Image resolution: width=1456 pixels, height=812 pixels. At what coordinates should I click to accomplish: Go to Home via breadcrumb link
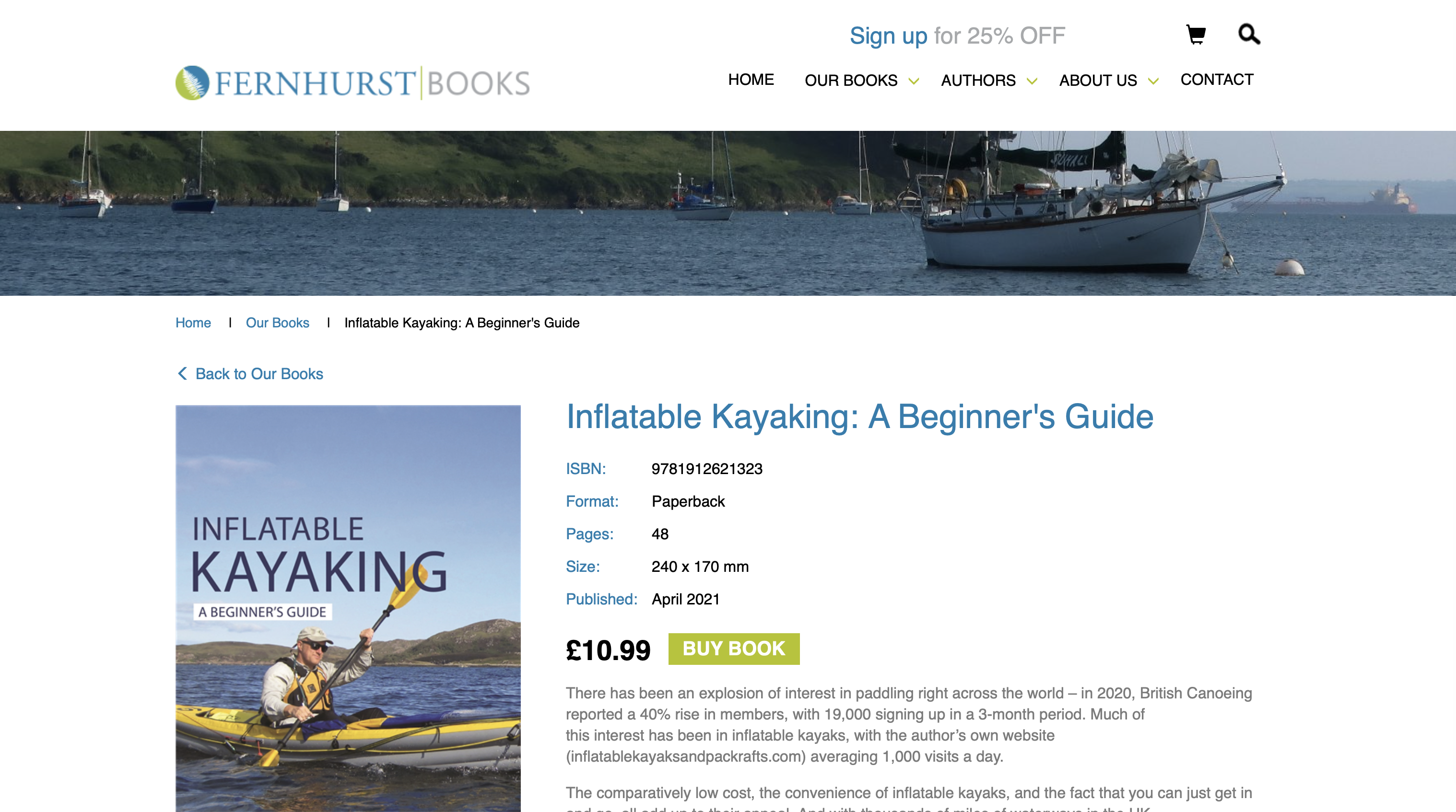193,323
